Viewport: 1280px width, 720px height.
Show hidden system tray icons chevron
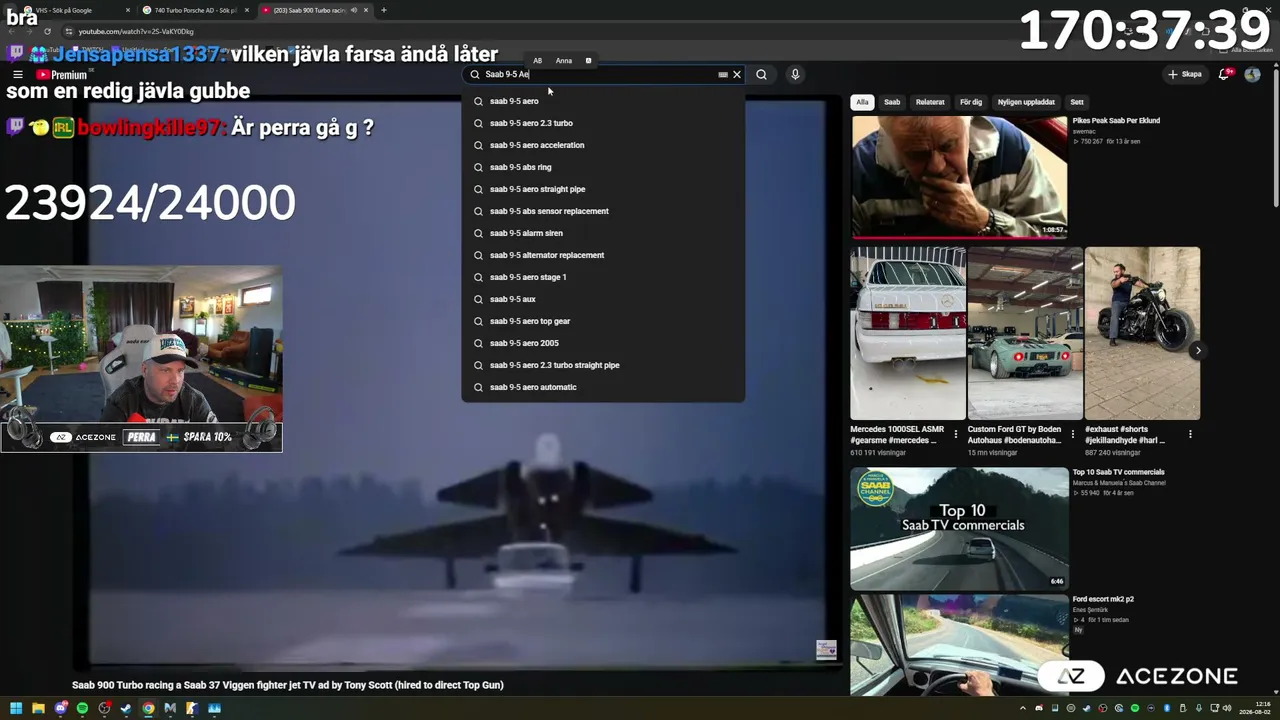tap(1025, 708)
